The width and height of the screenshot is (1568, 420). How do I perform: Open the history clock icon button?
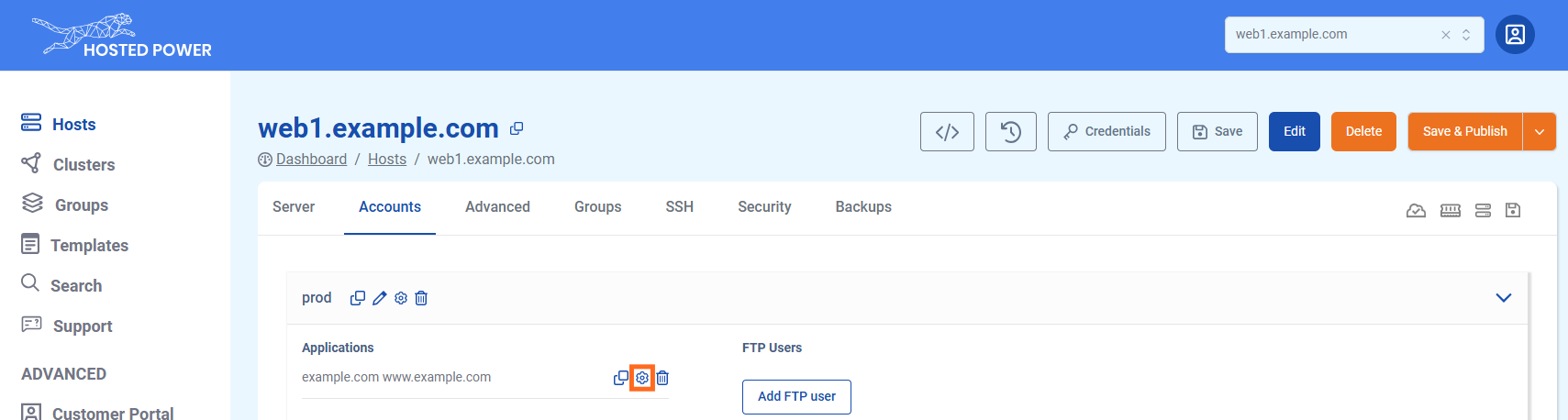point(1010,132)
